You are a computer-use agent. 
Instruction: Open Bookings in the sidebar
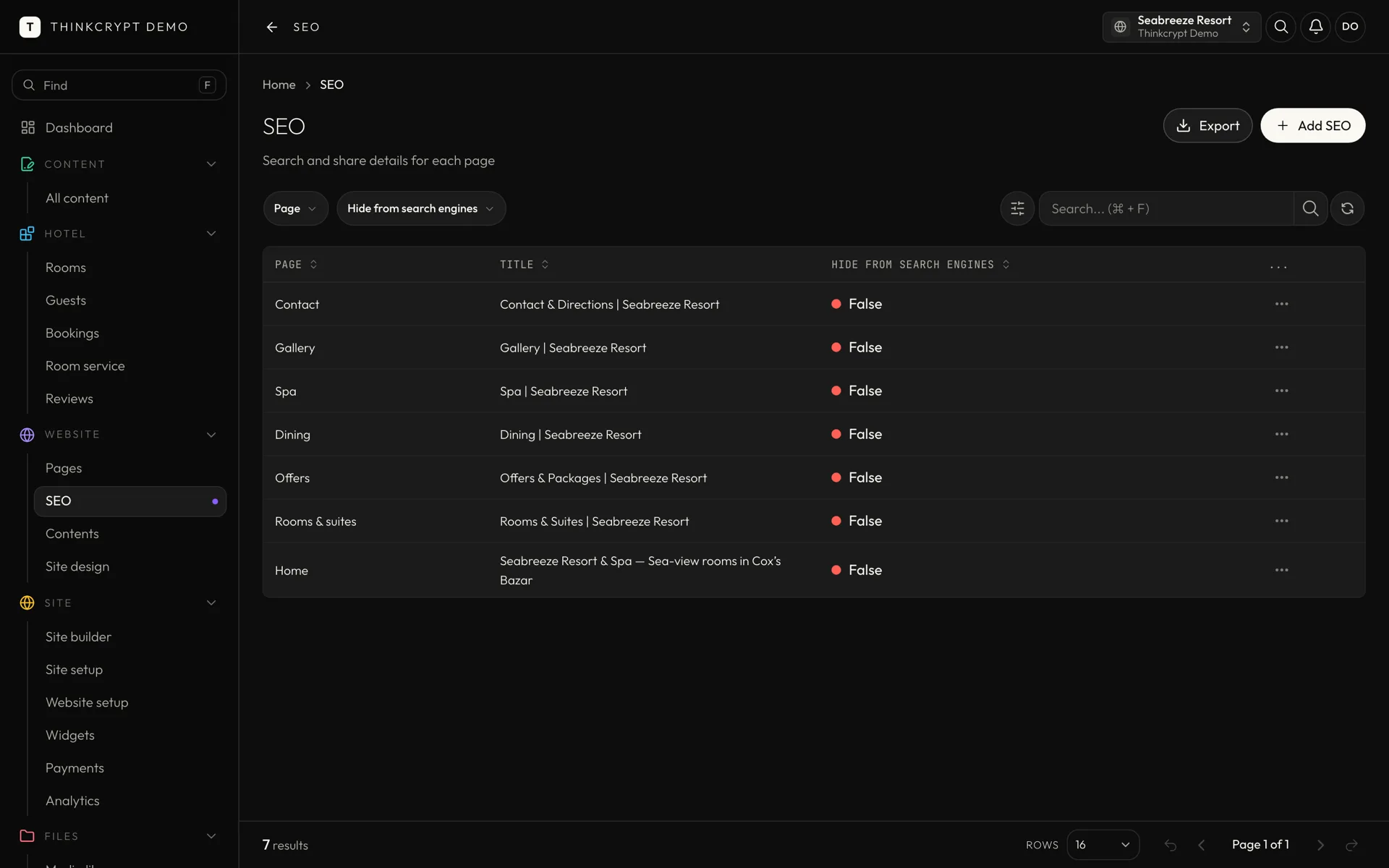click(72, 333)
